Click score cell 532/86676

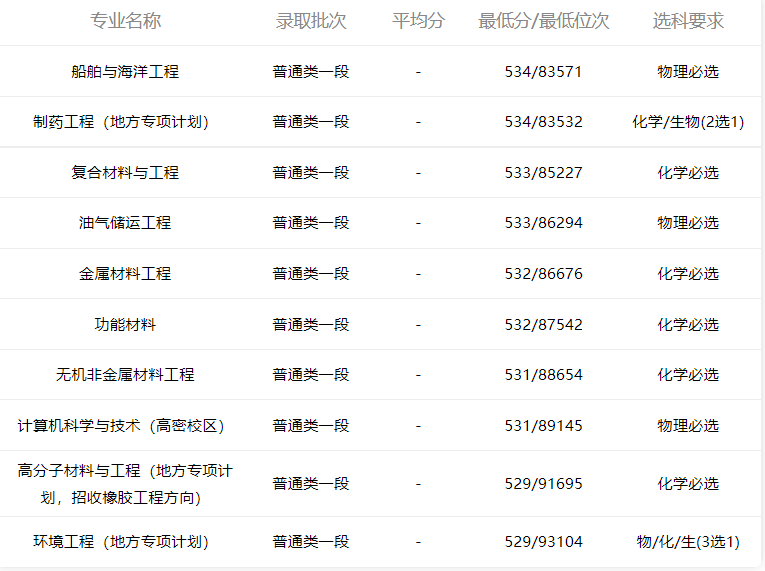544,274
